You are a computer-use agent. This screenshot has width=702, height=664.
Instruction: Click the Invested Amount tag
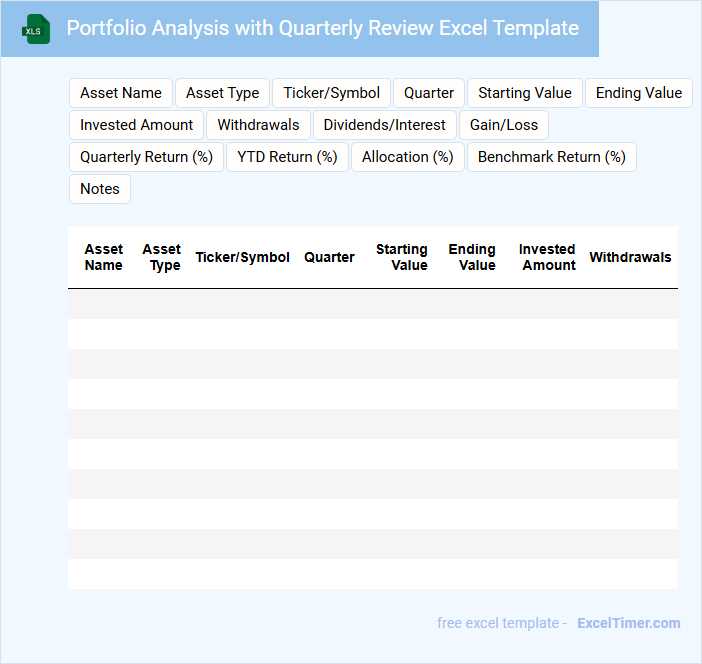137,125
